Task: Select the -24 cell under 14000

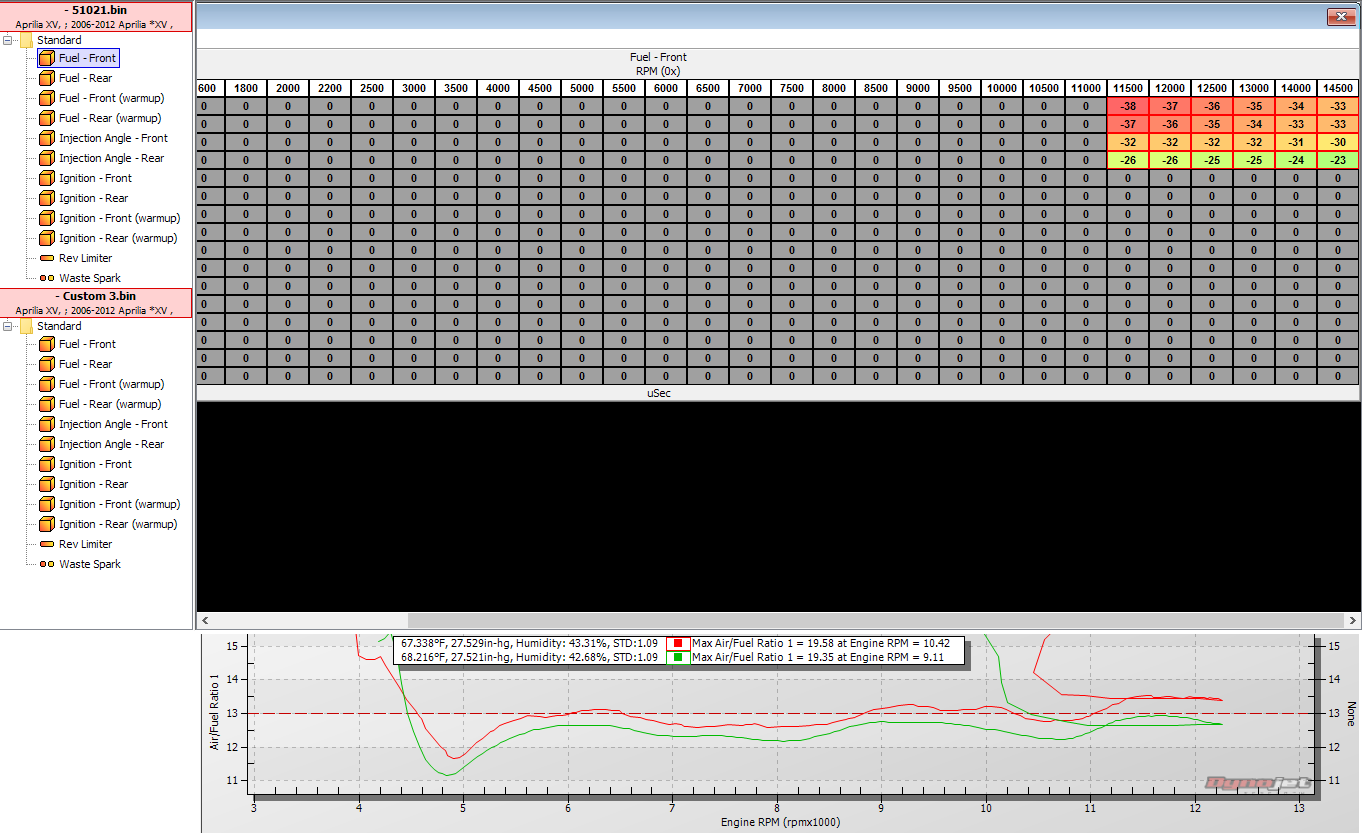Action: point(1296,160)
